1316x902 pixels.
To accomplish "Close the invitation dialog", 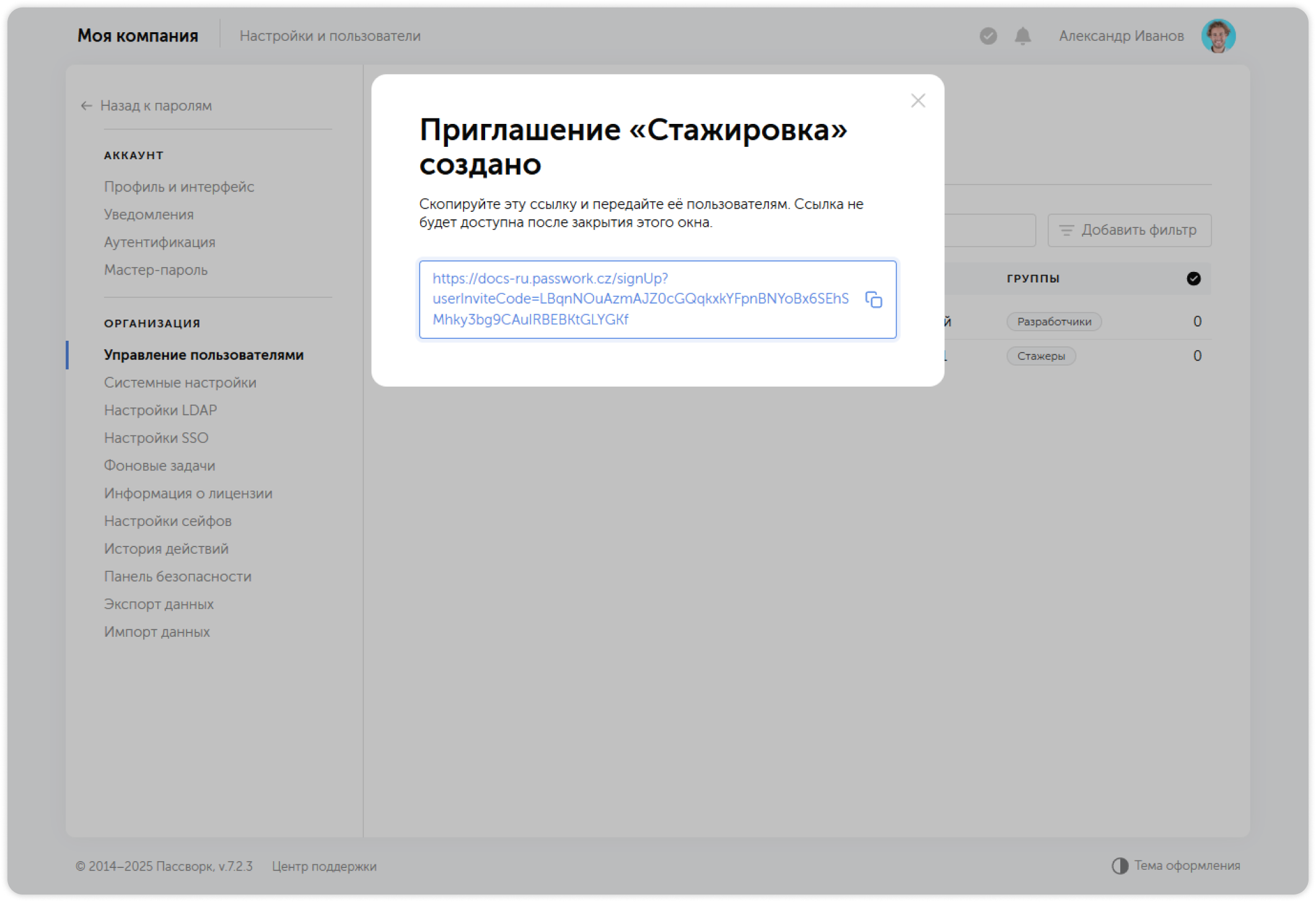I will (918, 101).
